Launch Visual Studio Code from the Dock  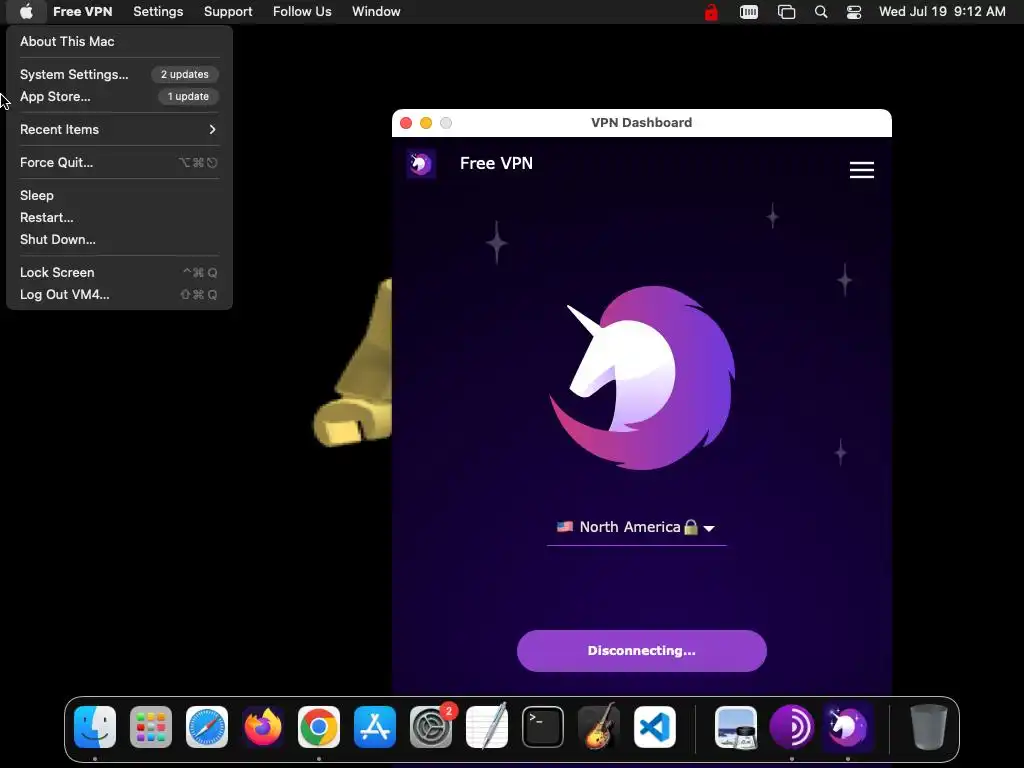655,727
